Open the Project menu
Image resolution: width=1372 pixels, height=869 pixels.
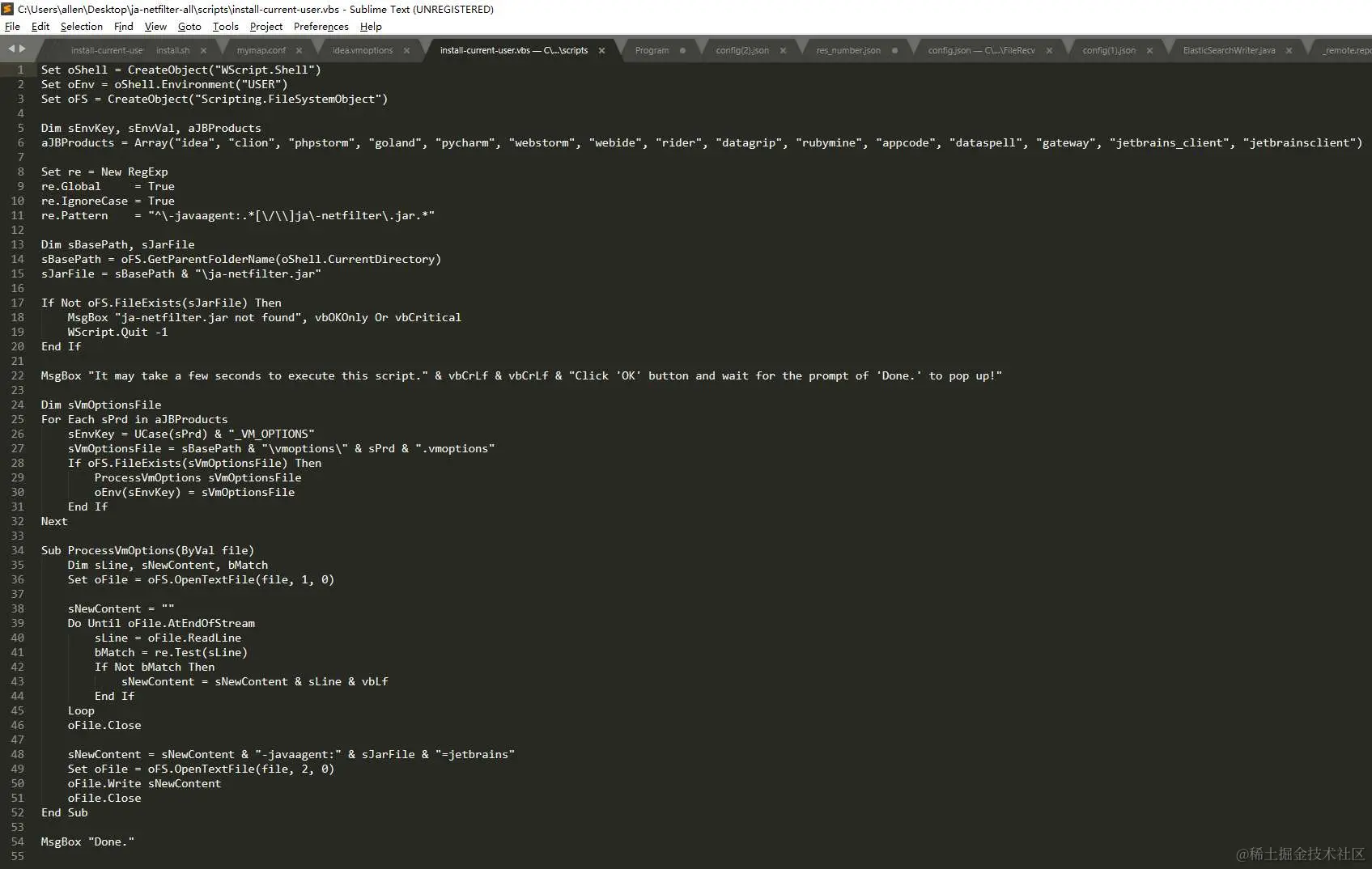266,27
